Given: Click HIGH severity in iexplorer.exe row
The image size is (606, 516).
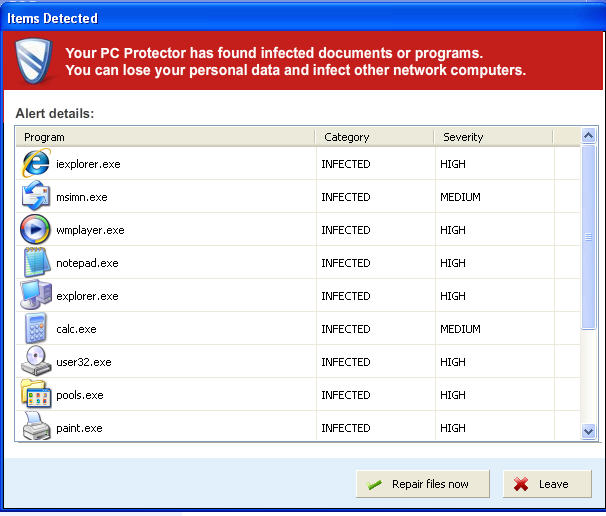Looking at the screenshot, I should [453, 164].
